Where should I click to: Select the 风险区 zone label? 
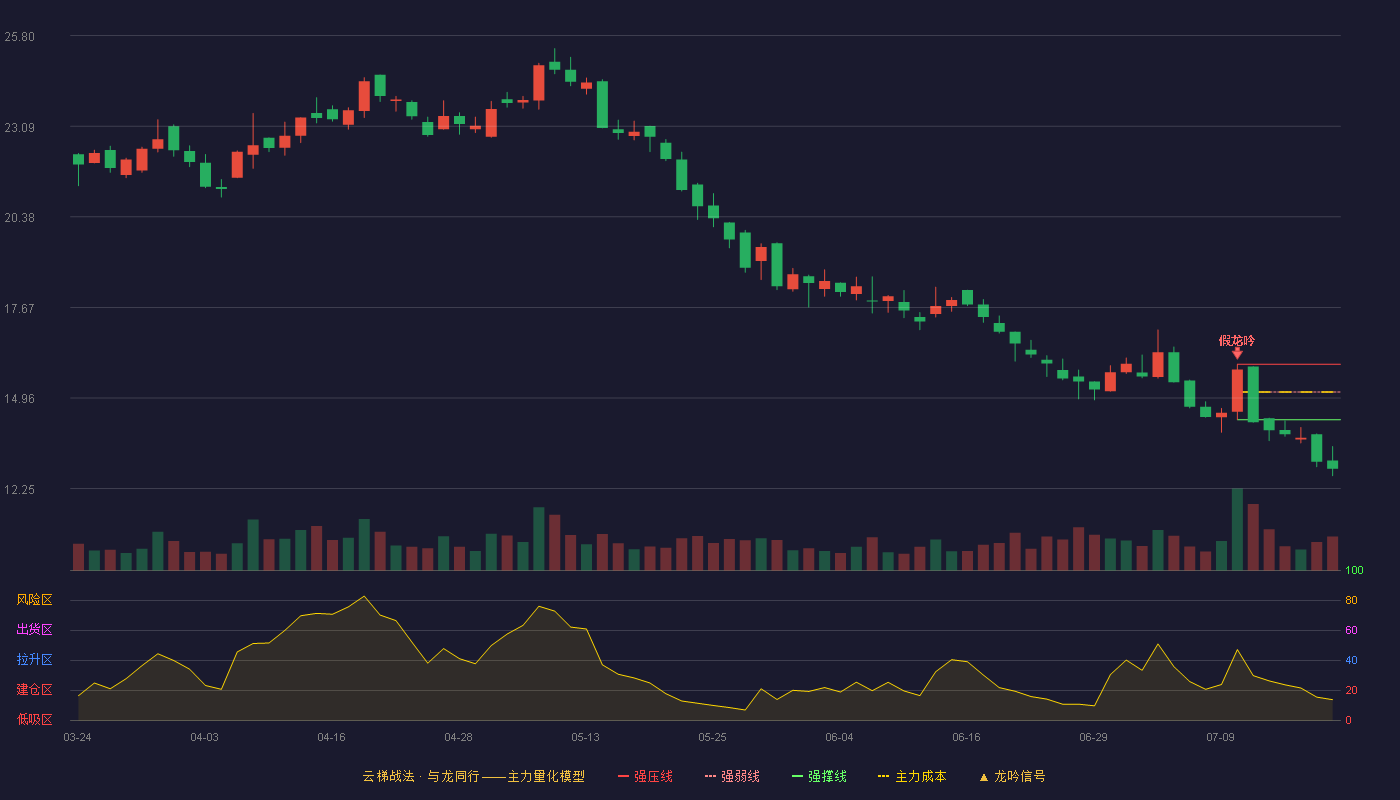coord(34,600)
